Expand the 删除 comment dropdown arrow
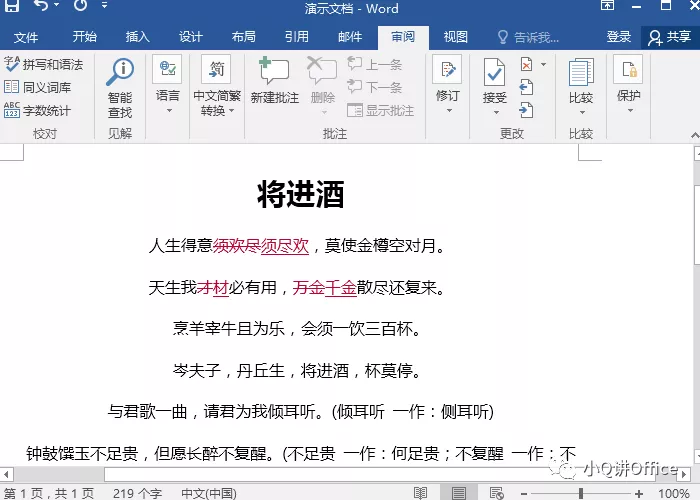The width and height of the screenshot is (700, 500). [324, 112]
